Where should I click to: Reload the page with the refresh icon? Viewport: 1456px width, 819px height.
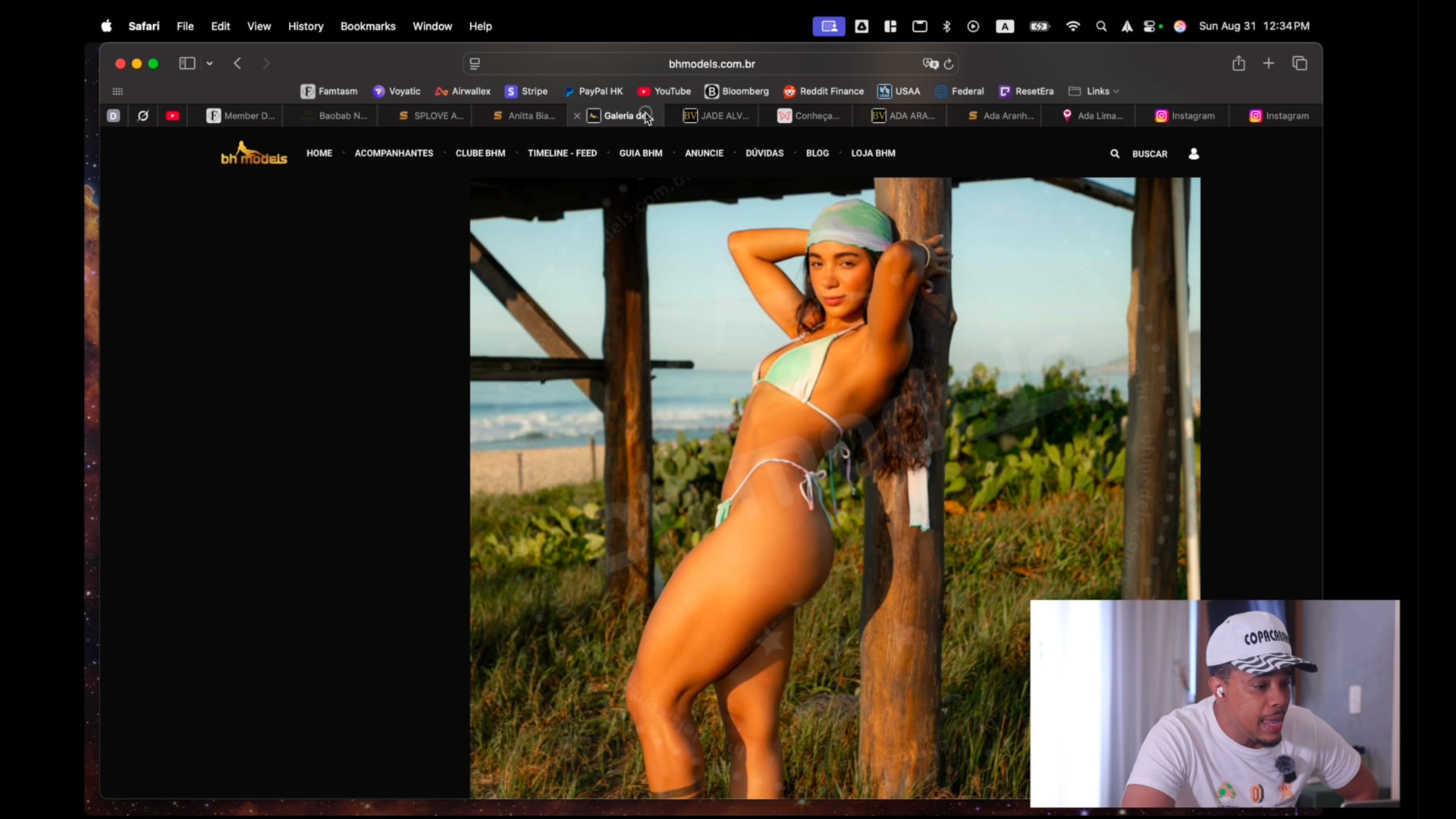pos(949,64)
